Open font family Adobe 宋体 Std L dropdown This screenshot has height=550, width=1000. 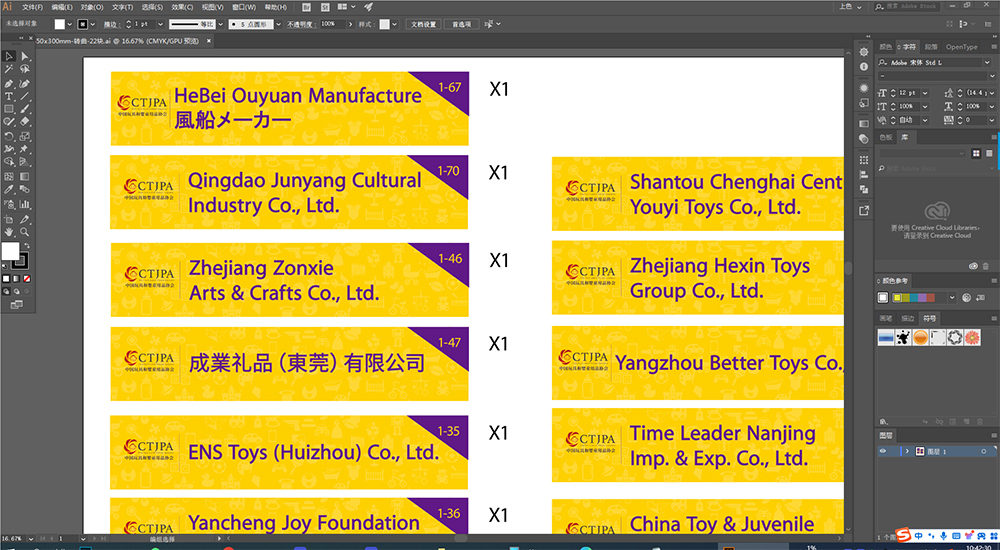987,63
